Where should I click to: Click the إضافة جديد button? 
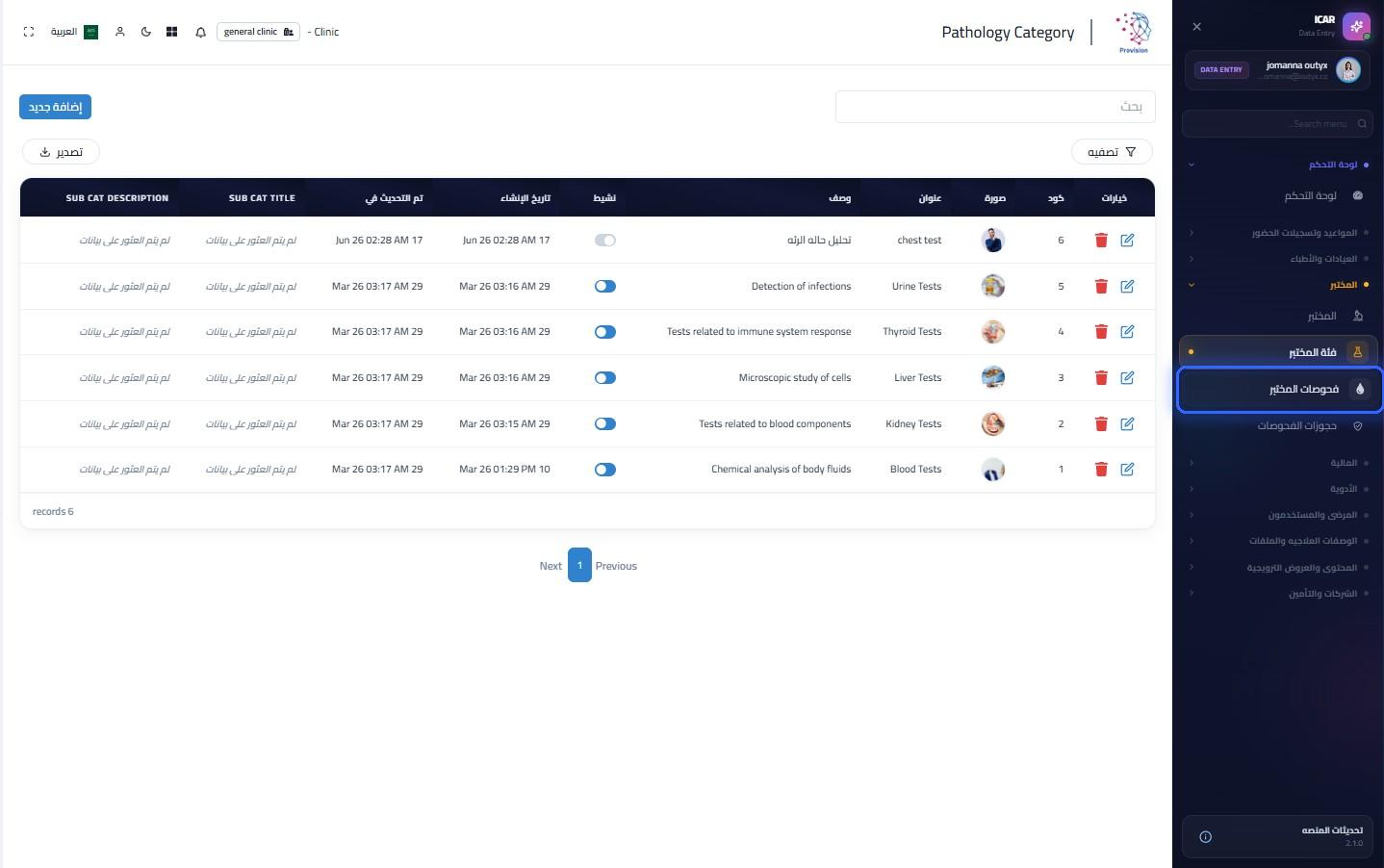[55, 107]
